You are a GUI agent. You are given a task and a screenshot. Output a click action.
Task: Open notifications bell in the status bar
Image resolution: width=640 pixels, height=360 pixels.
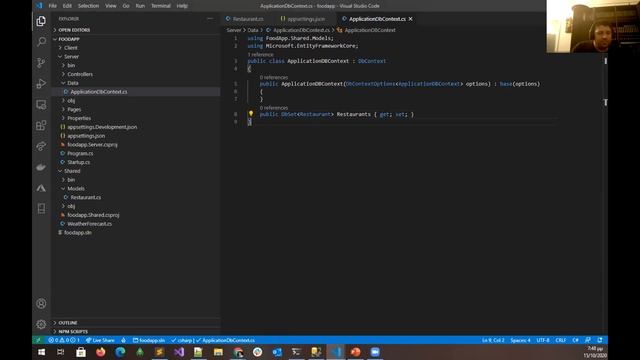600,340
